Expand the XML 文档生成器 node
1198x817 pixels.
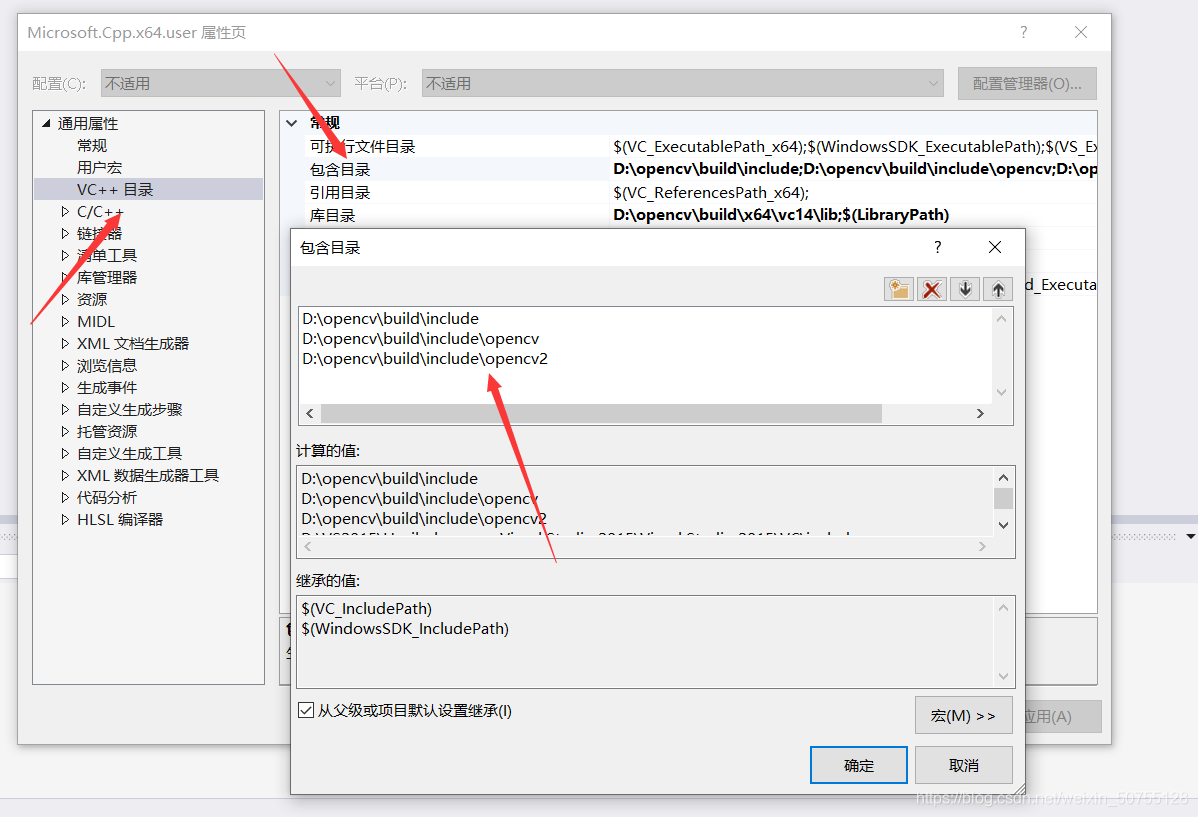click(65, 344)
